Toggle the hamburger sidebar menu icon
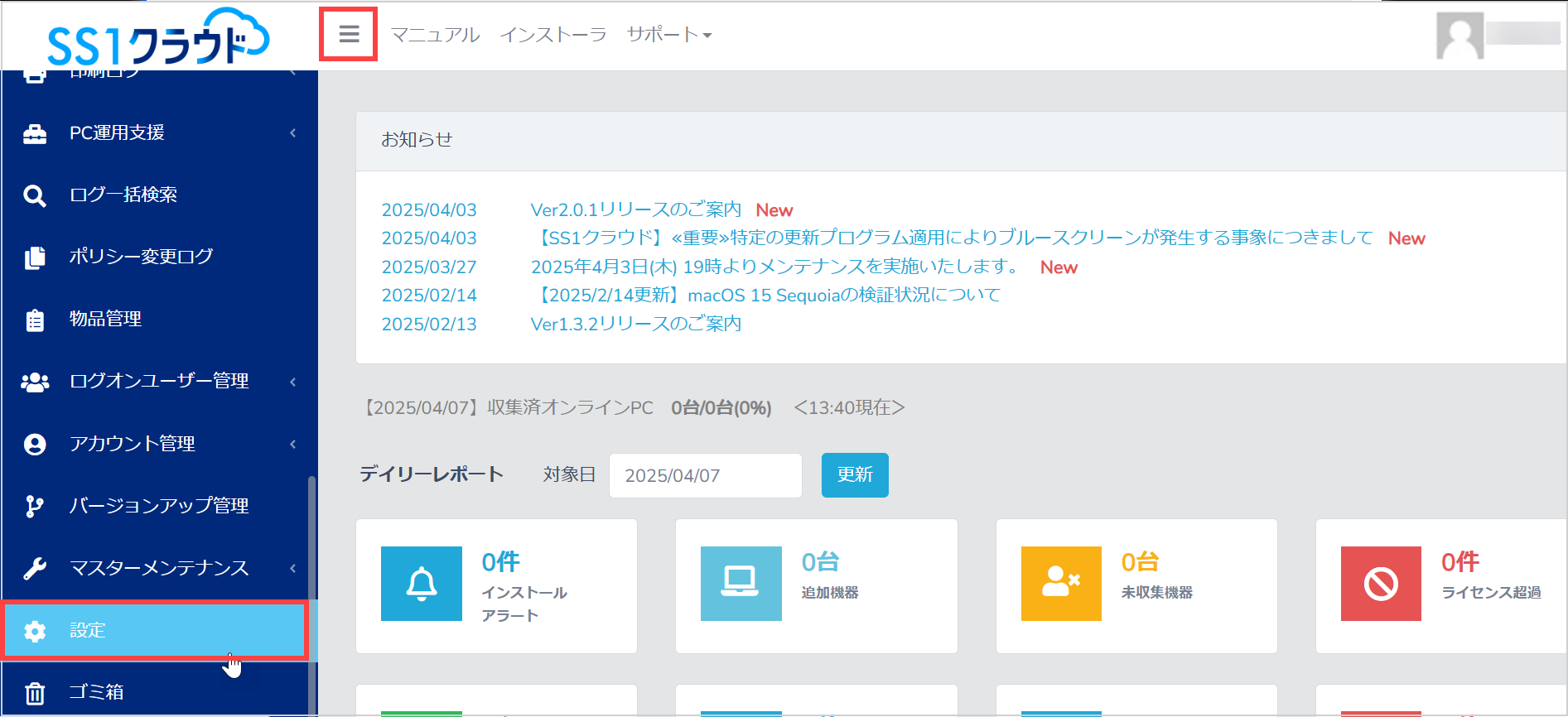Image resolution: width=1568 pixels, height=717 pixels. pyautogui.click(x=349, y=34)
